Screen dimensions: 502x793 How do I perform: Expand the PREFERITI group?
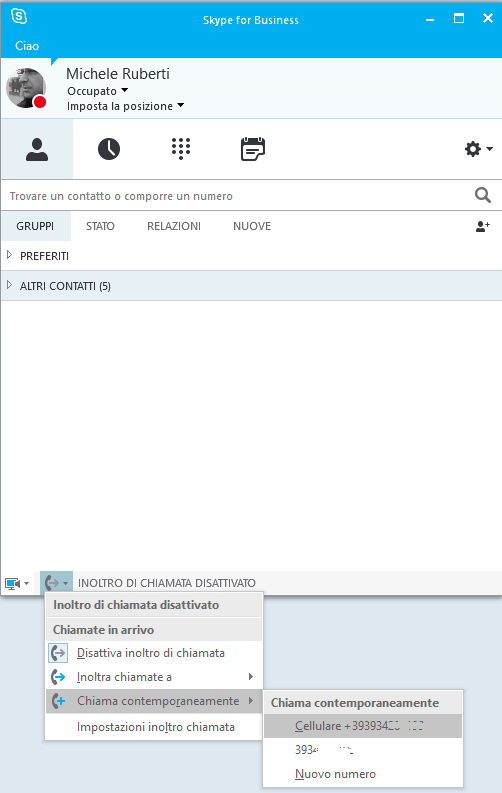click(9, 255)
